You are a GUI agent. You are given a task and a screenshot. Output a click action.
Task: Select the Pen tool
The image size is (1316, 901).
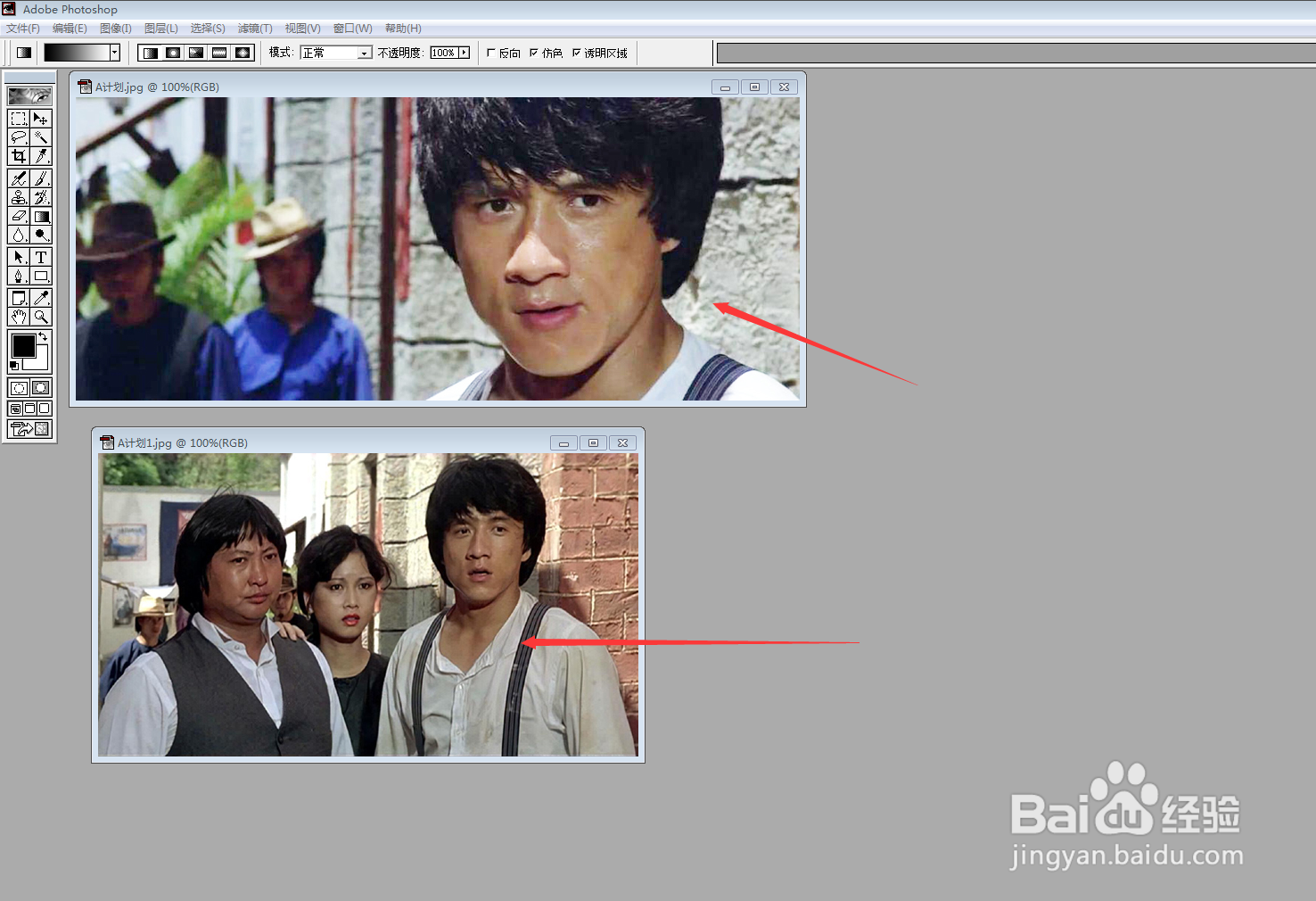19,276
